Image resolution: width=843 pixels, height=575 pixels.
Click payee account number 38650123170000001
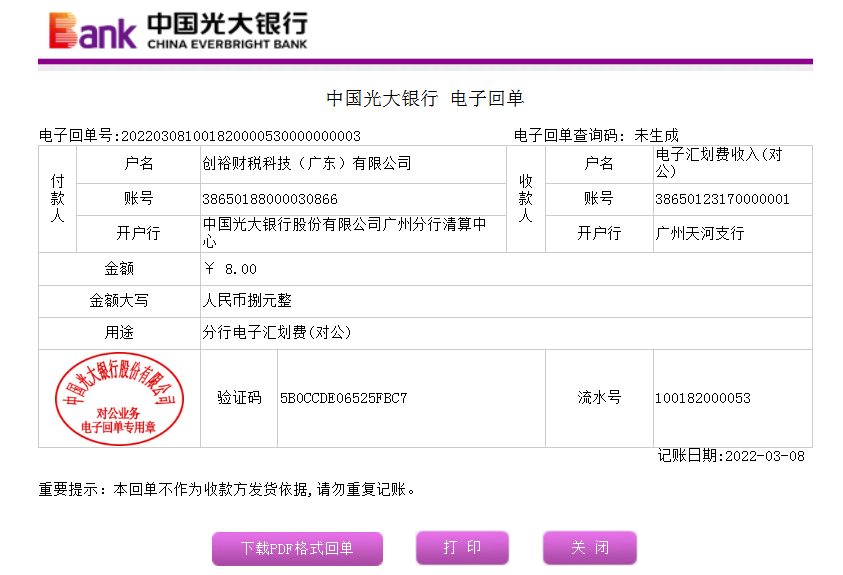coord(722,199)
